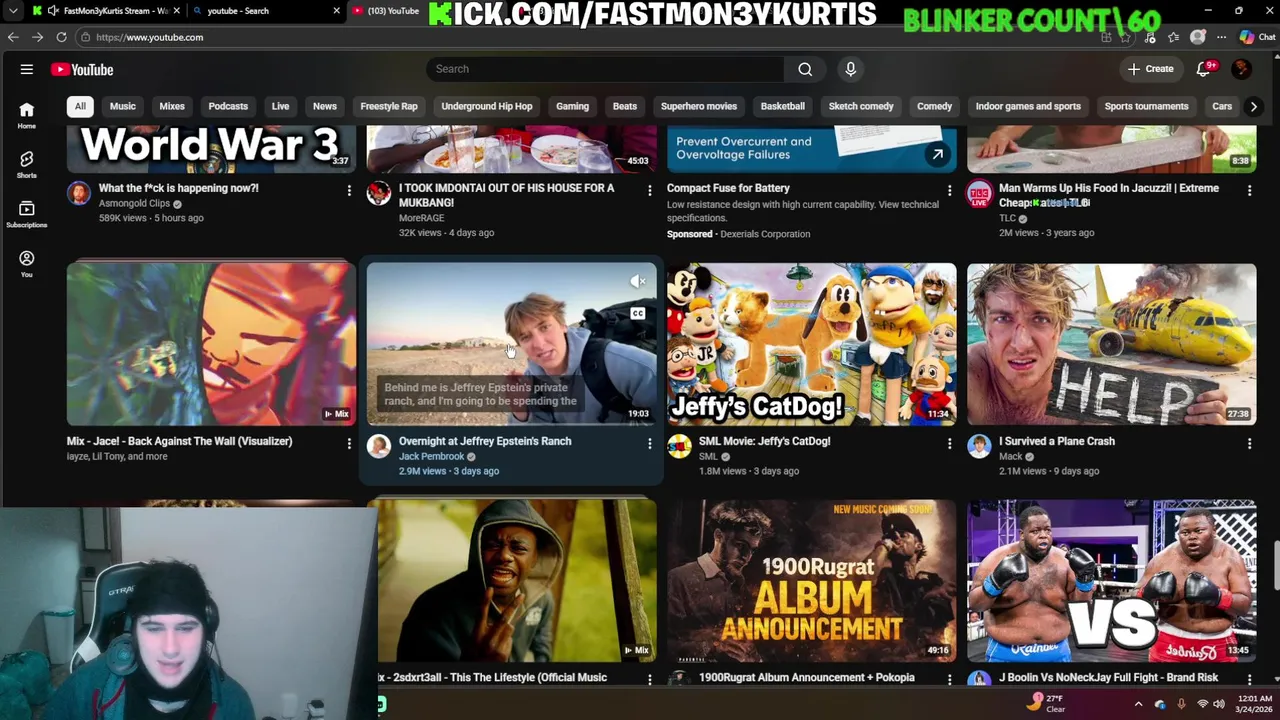Viewport: 1280px width, 720px height.
Task: Click the page vertical scrollbar thumb
Action: [x=1275, y=565]
